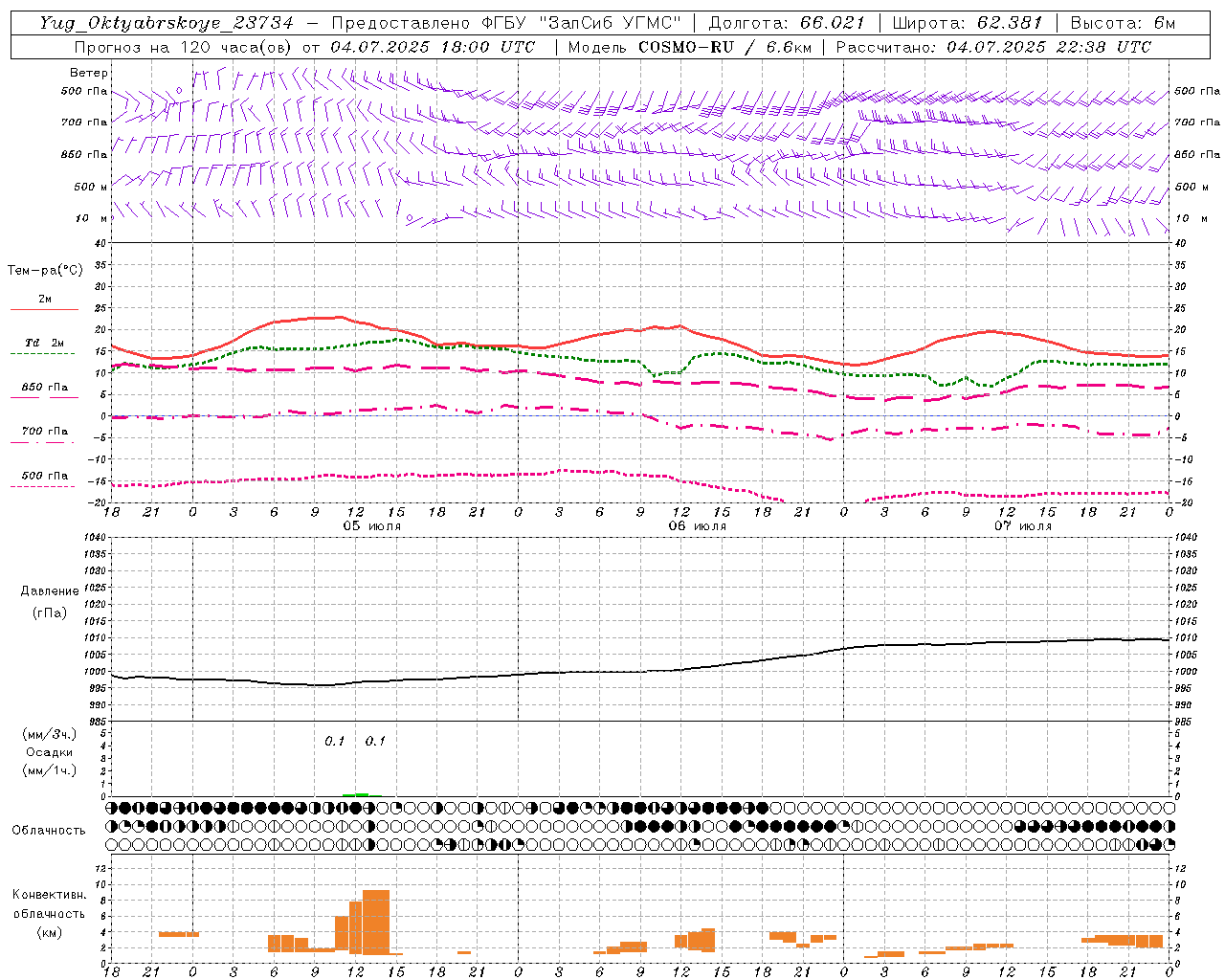
Task: Click the Конвективн. облачность (км) label
Action: [49, 913]
